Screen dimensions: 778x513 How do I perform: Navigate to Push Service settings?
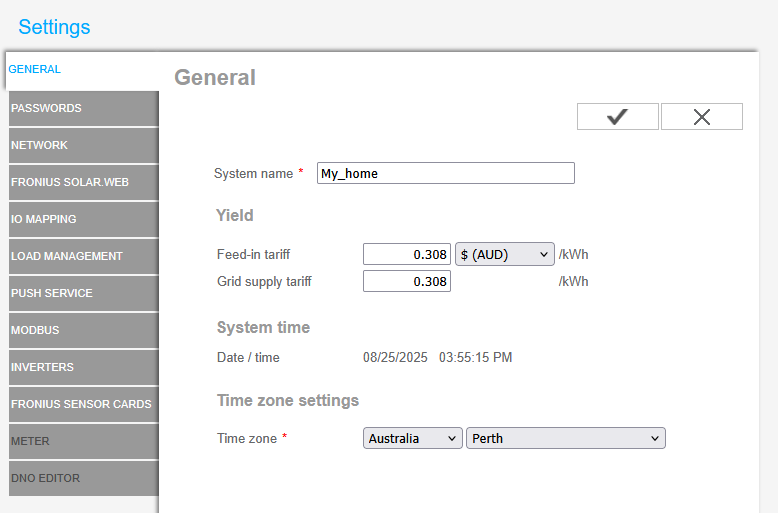[x=83, y=293]
